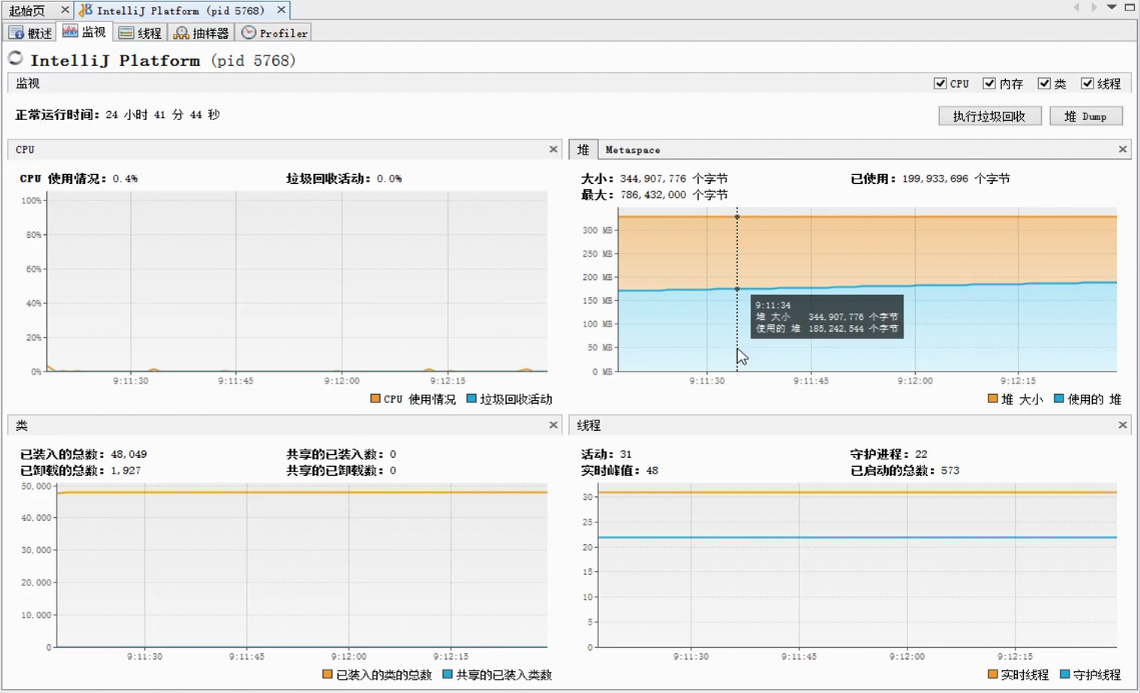Close the CPU graph panel

(553, 149)
